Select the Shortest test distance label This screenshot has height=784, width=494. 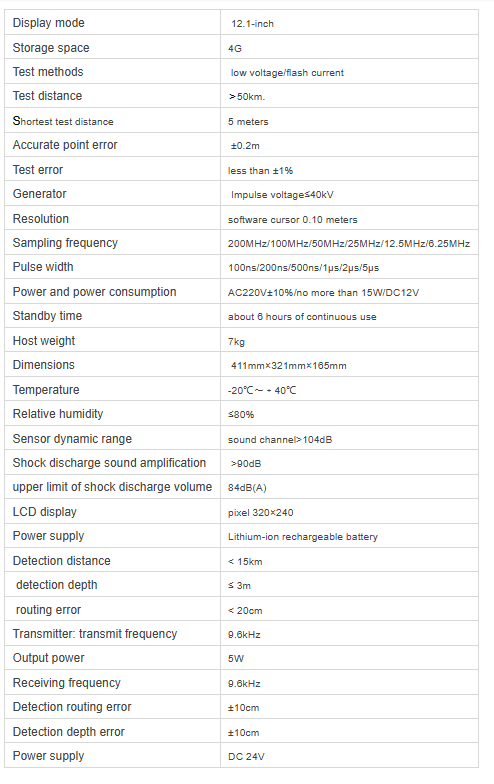[x=63, y=121]
